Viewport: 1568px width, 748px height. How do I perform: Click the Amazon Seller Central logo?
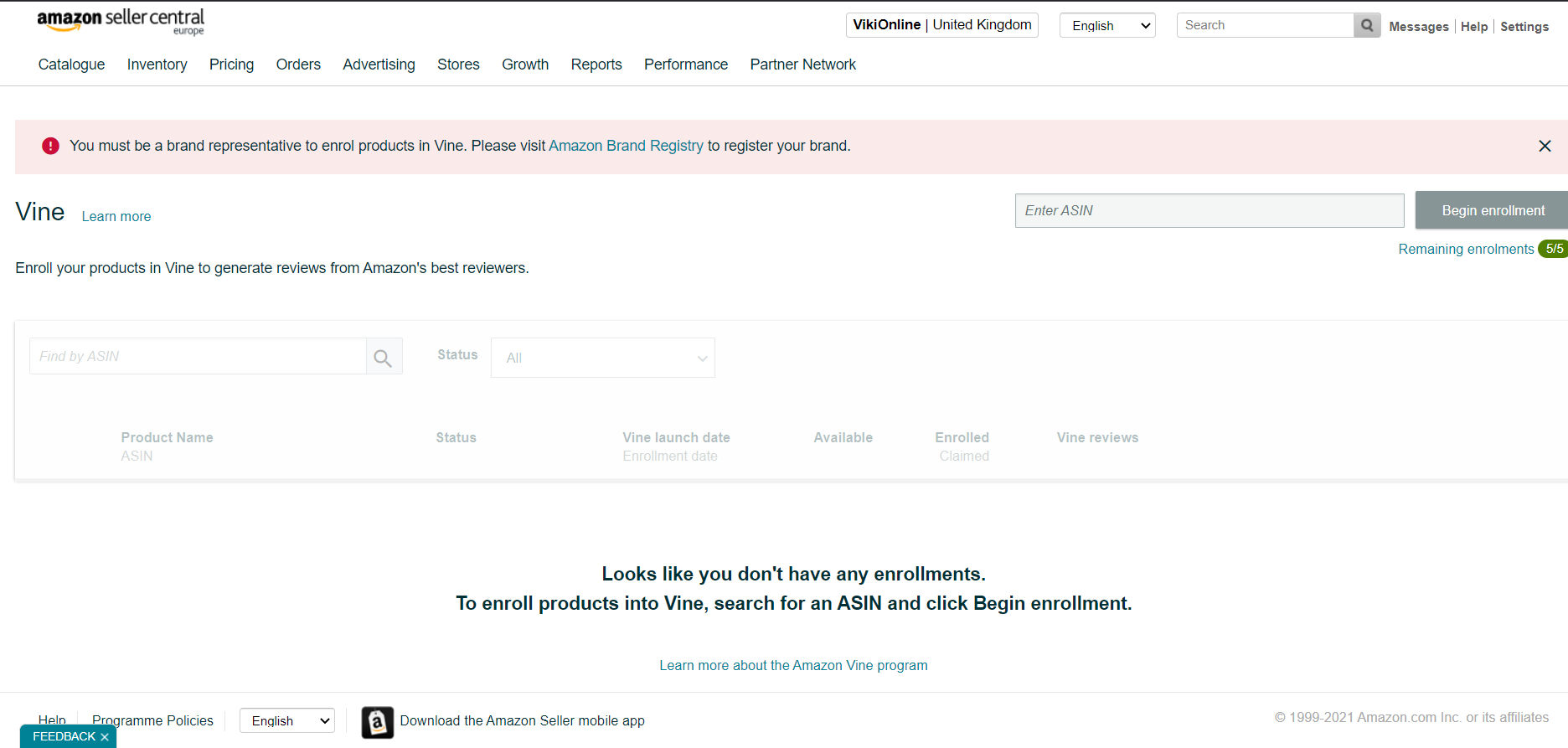point(121,22)
